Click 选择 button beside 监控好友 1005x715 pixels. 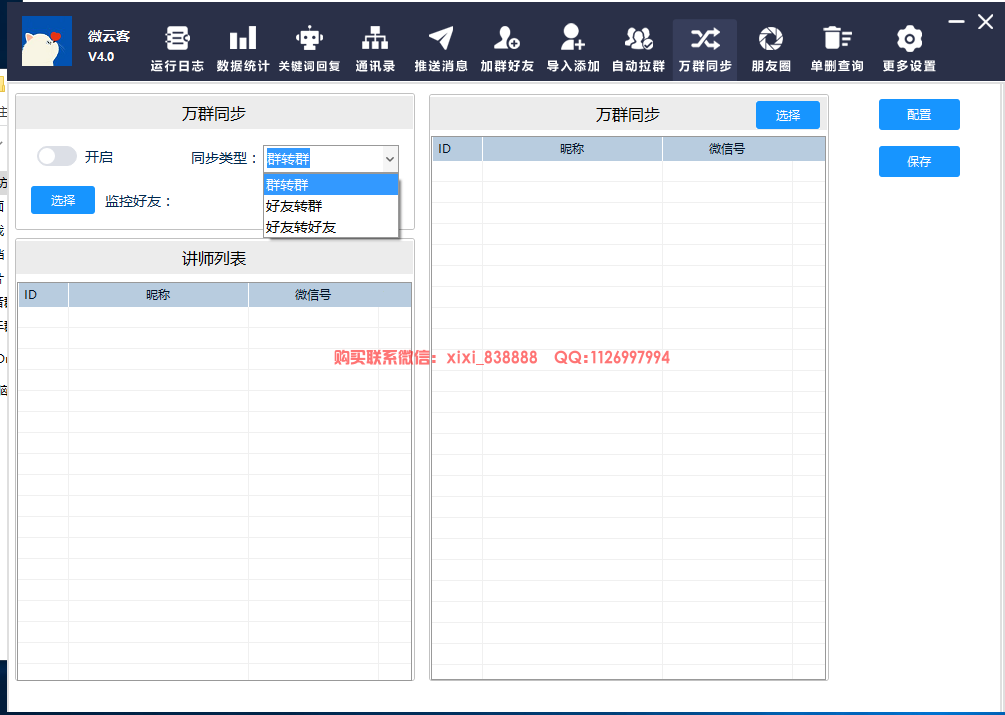click(x=63, y=200)
